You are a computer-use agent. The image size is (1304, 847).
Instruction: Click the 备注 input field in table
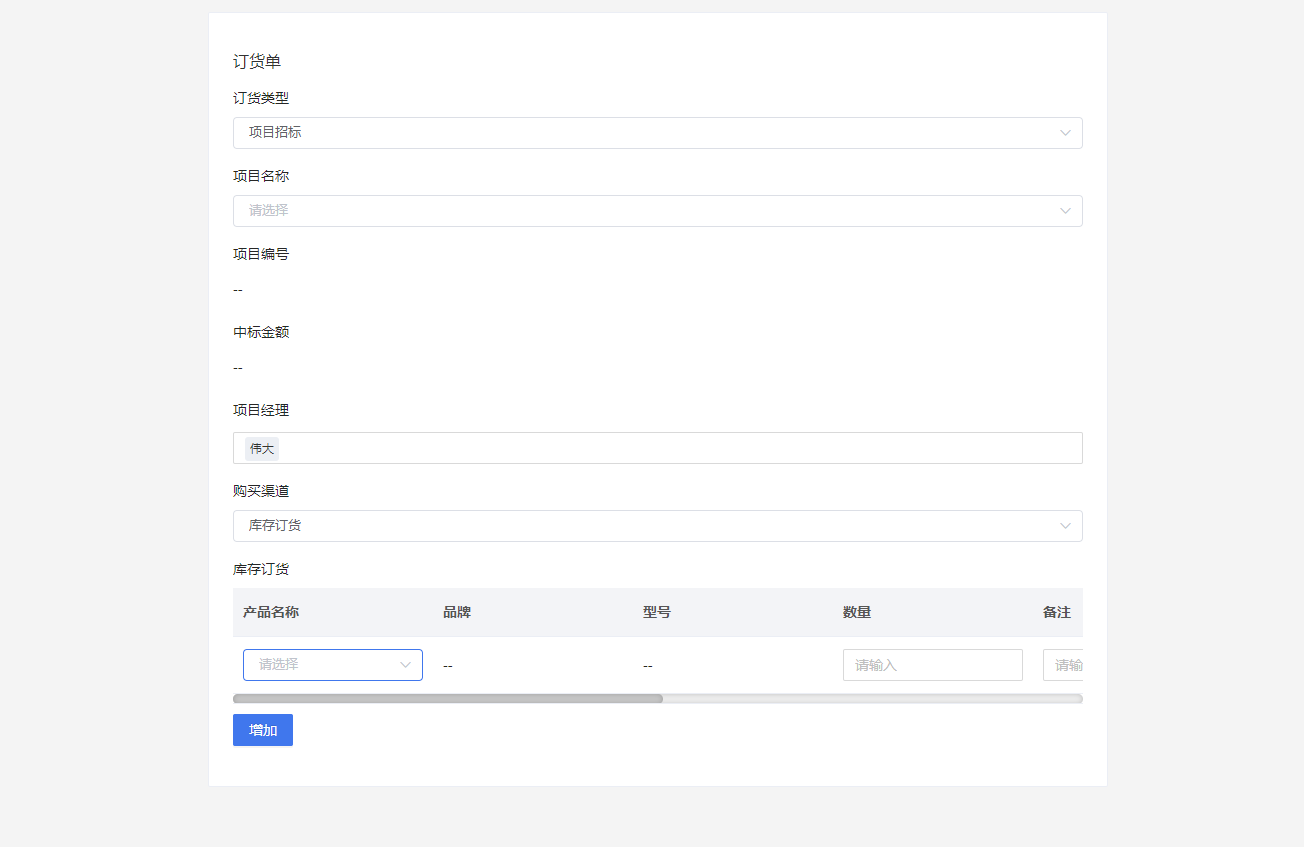click(x=1063, y=665)
